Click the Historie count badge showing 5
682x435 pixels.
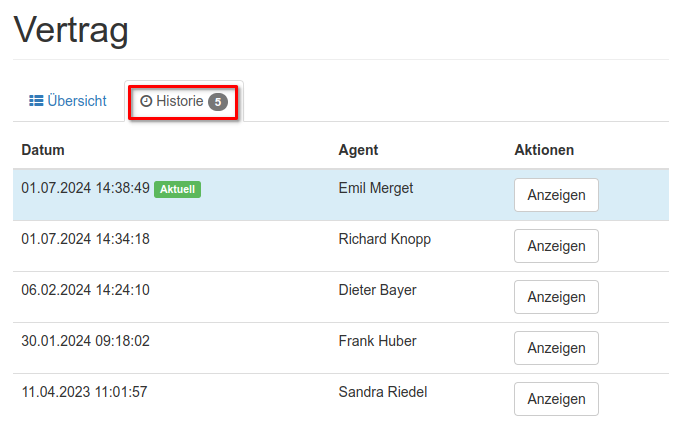click(x=218, y=102)
